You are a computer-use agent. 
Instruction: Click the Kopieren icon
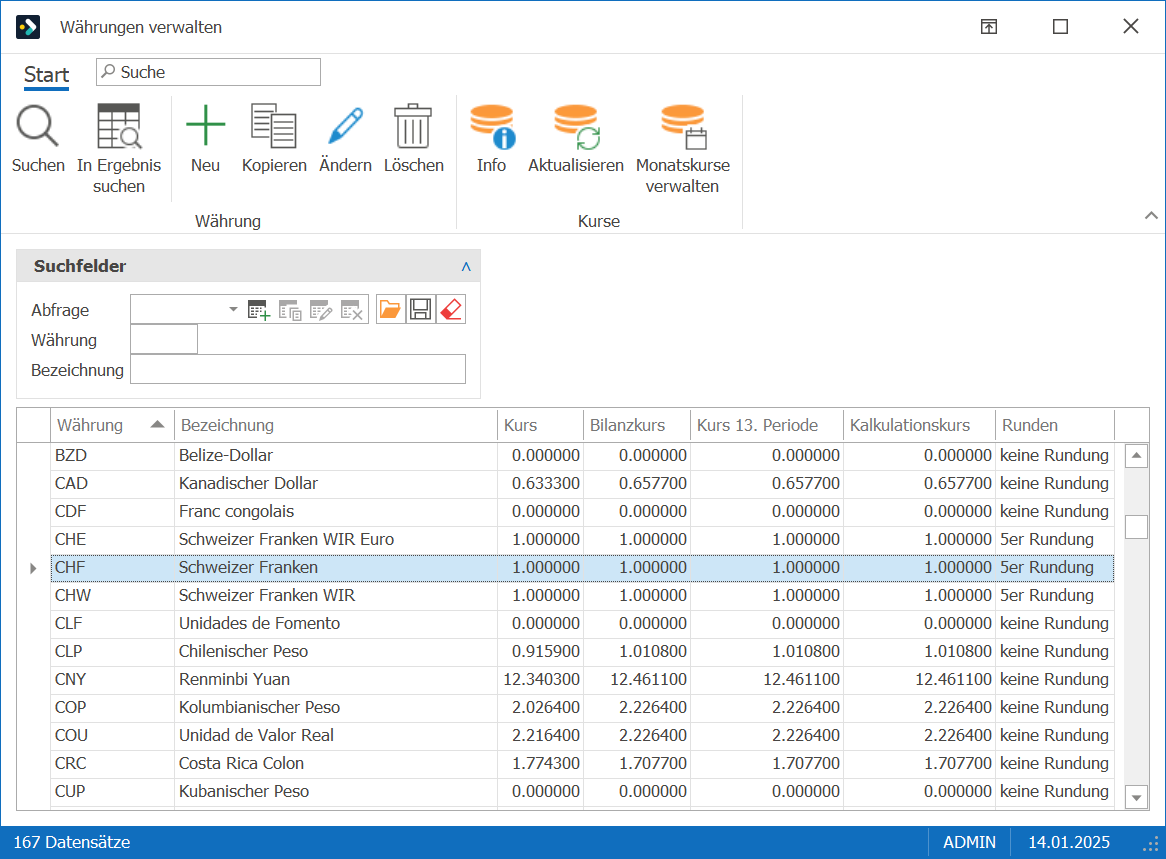[x=274, y=126]
